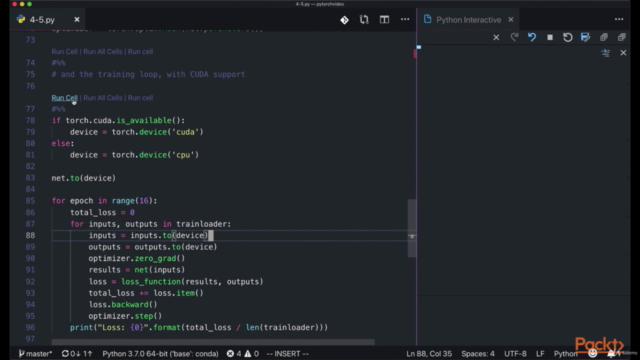Open the 4-5.py editor's more actions menu
Viewport: 640px width, 360px height.
pyautogui.click(x=404, y=20)
